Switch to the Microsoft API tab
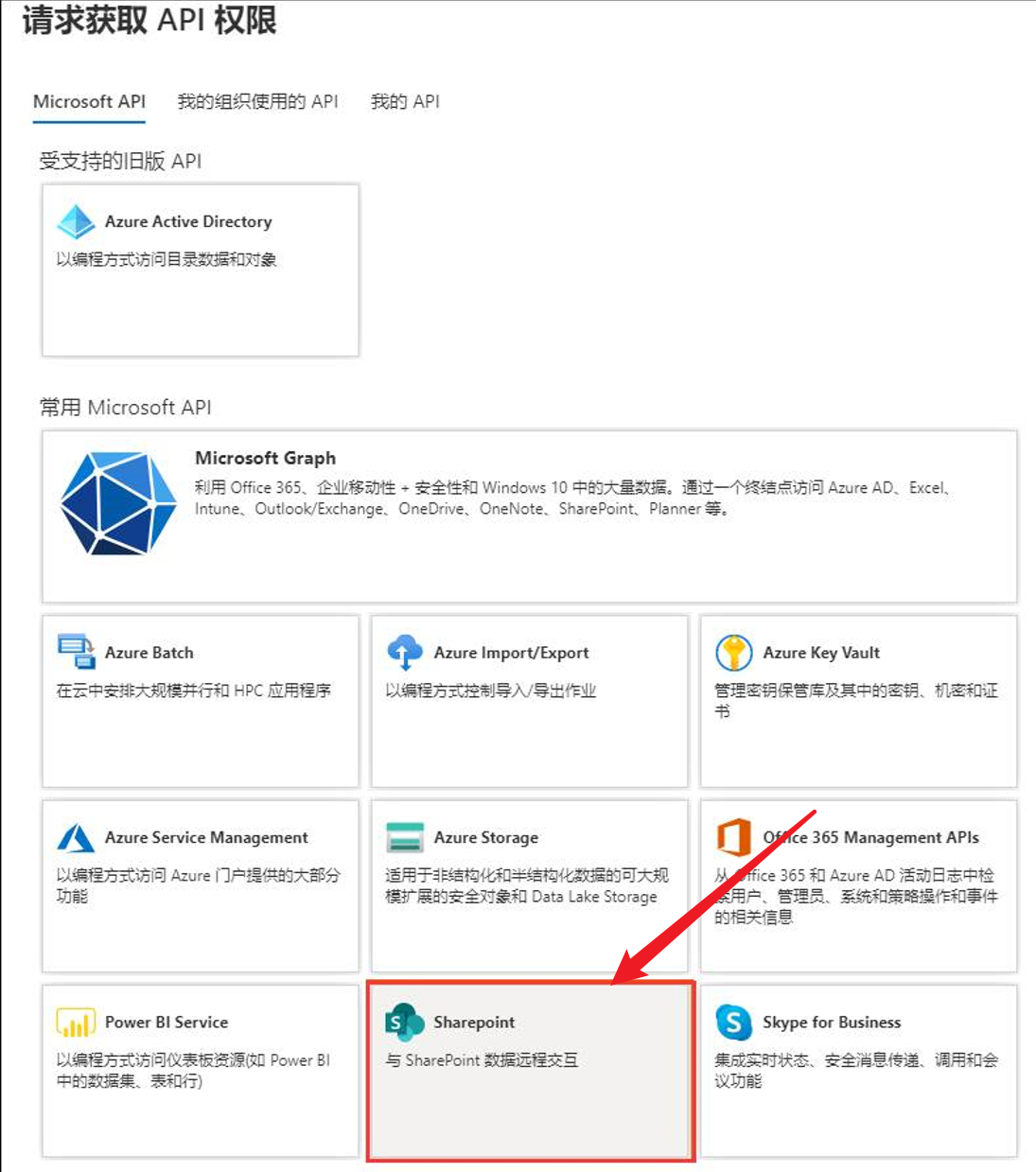This screenshot has width=1036, height=1172. click(x=89, y=102)
